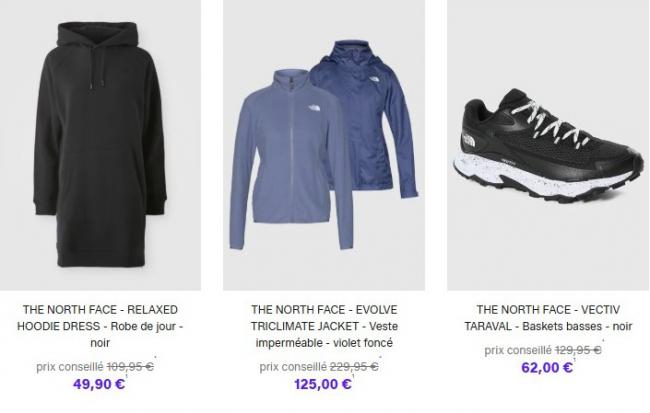
Task: Click the Relaxed Hoodie Dress product title
Action: [100, 326]
